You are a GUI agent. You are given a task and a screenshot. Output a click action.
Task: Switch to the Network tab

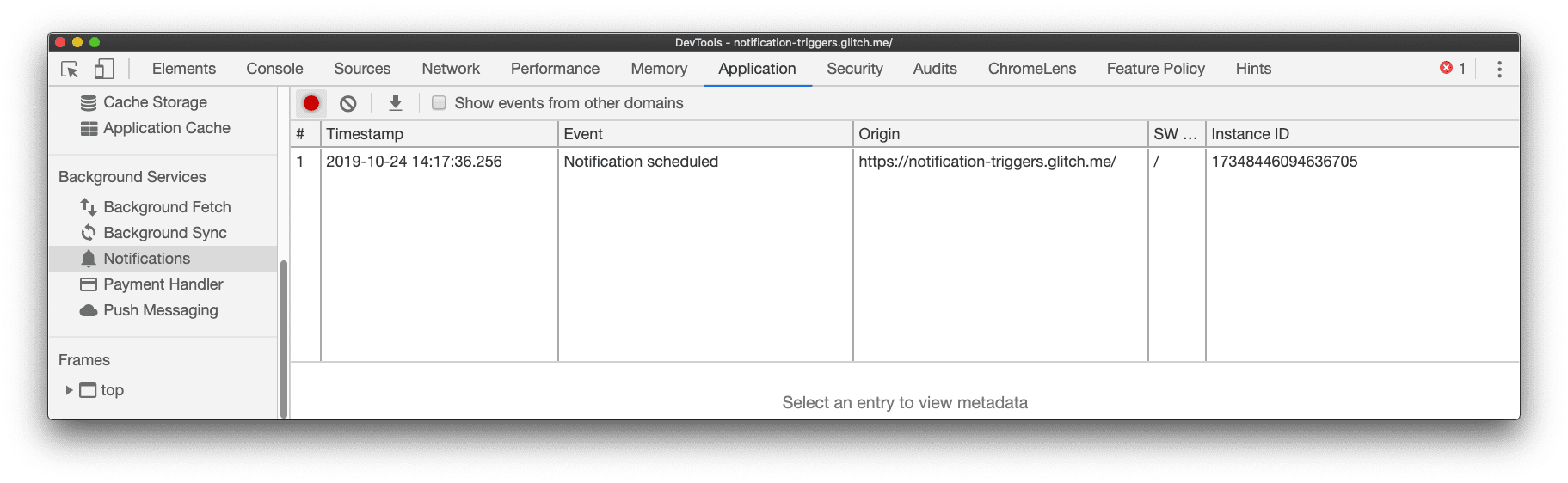click(x=451, y=69)
